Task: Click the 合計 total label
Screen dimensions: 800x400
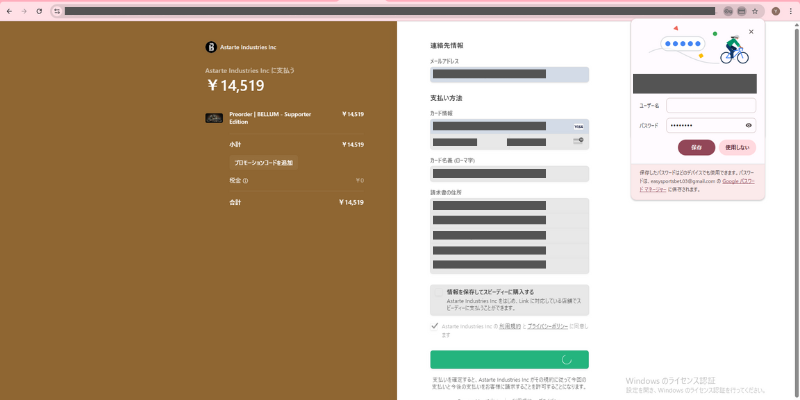Action: point(235,203)
